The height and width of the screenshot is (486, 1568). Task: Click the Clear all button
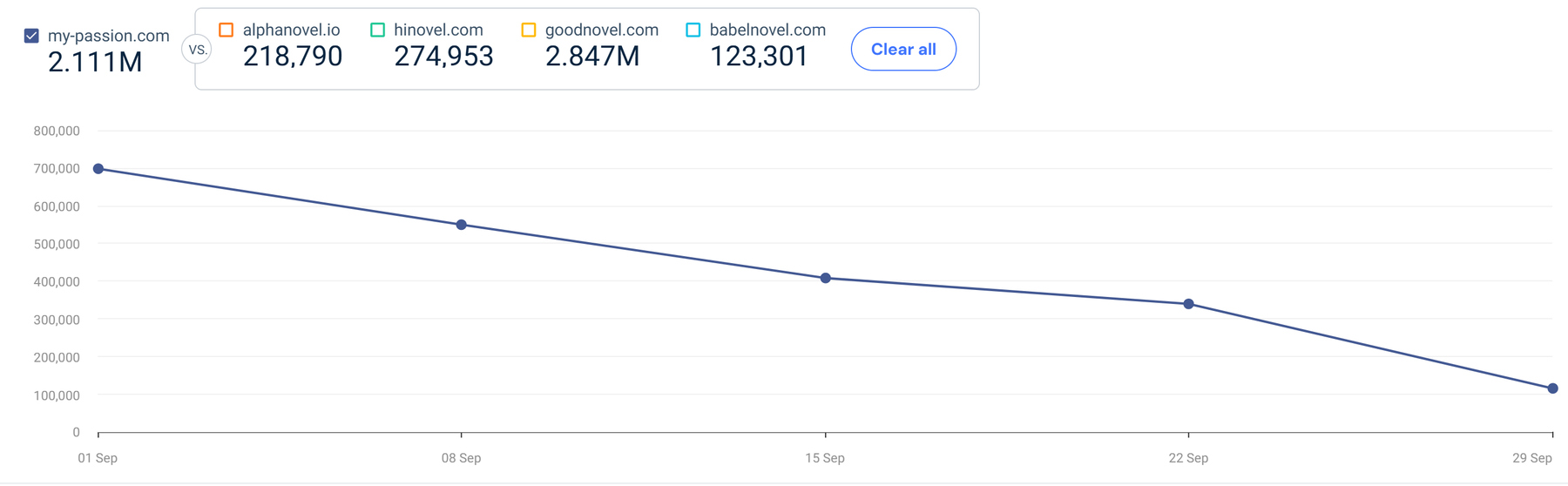point(903,49)
